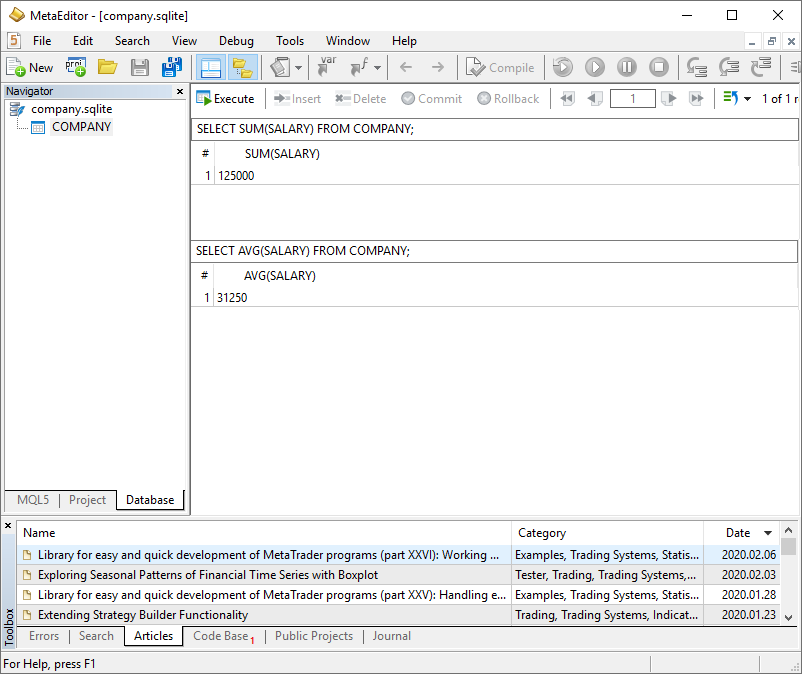
Task: Click the Insert row button
Action: tap(297, 99)
